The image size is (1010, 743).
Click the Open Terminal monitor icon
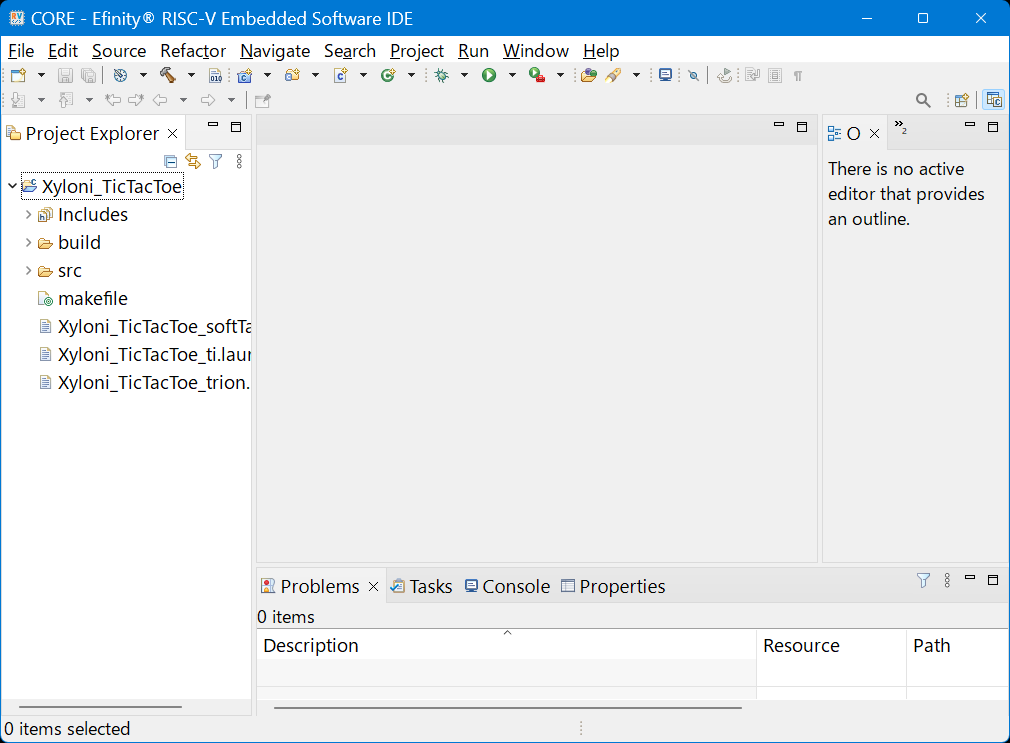[x=665, y=75]
